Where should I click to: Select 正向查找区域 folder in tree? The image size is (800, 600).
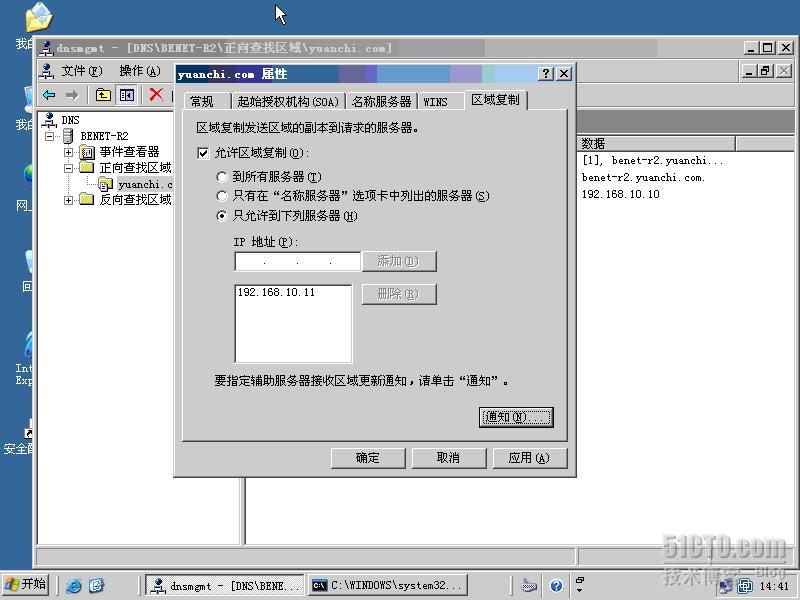pos(135,168)
